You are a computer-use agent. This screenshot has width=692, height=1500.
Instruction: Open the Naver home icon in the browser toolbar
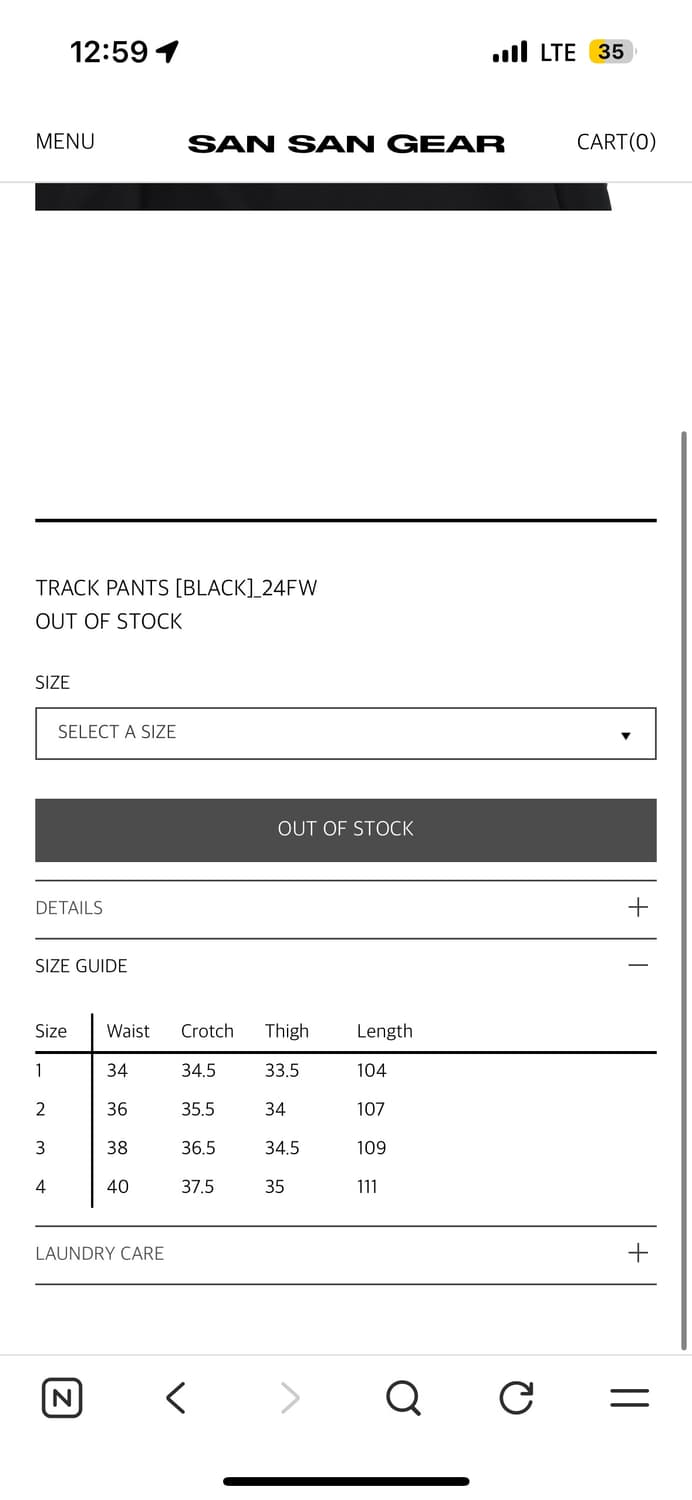(x=61, y=1398)
